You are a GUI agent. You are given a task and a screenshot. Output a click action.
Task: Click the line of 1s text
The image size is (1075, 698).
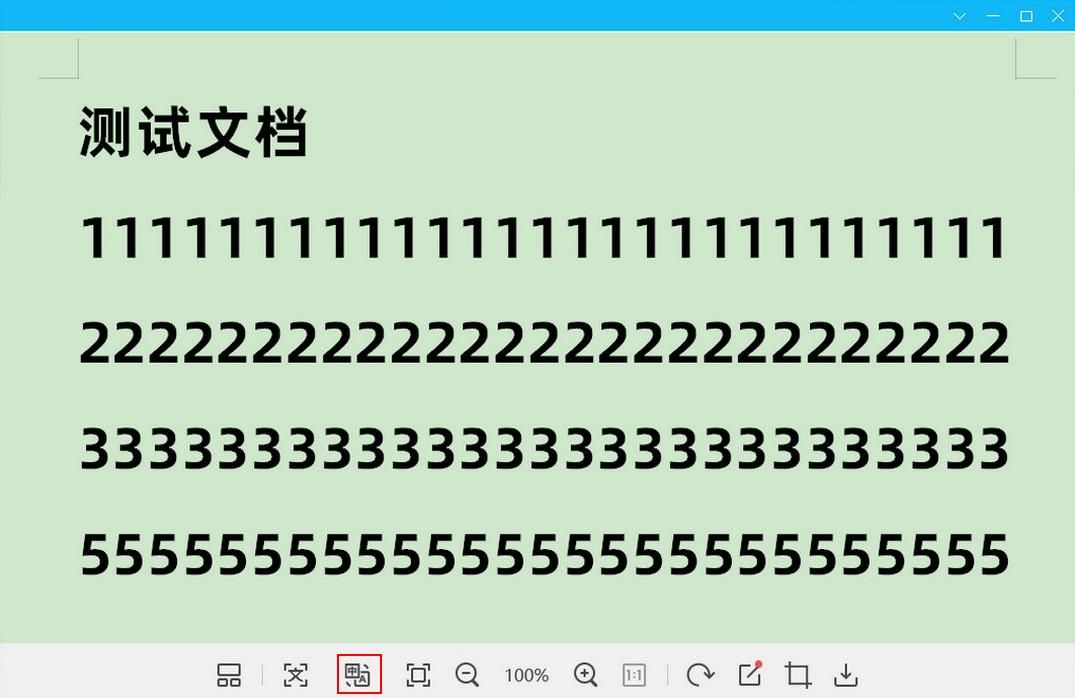click(544, 238)
